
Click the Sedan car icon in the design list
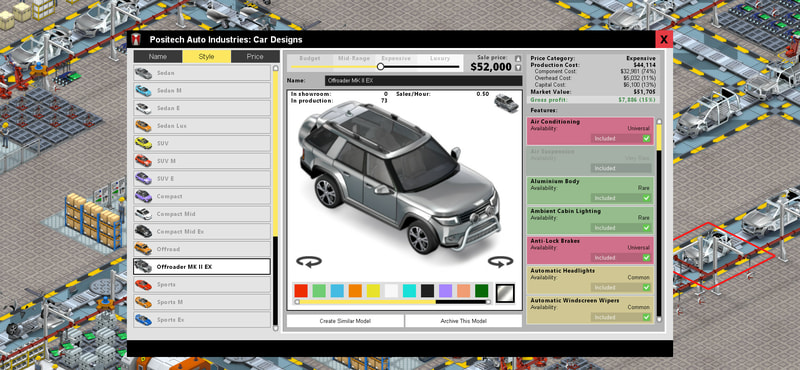143,73
